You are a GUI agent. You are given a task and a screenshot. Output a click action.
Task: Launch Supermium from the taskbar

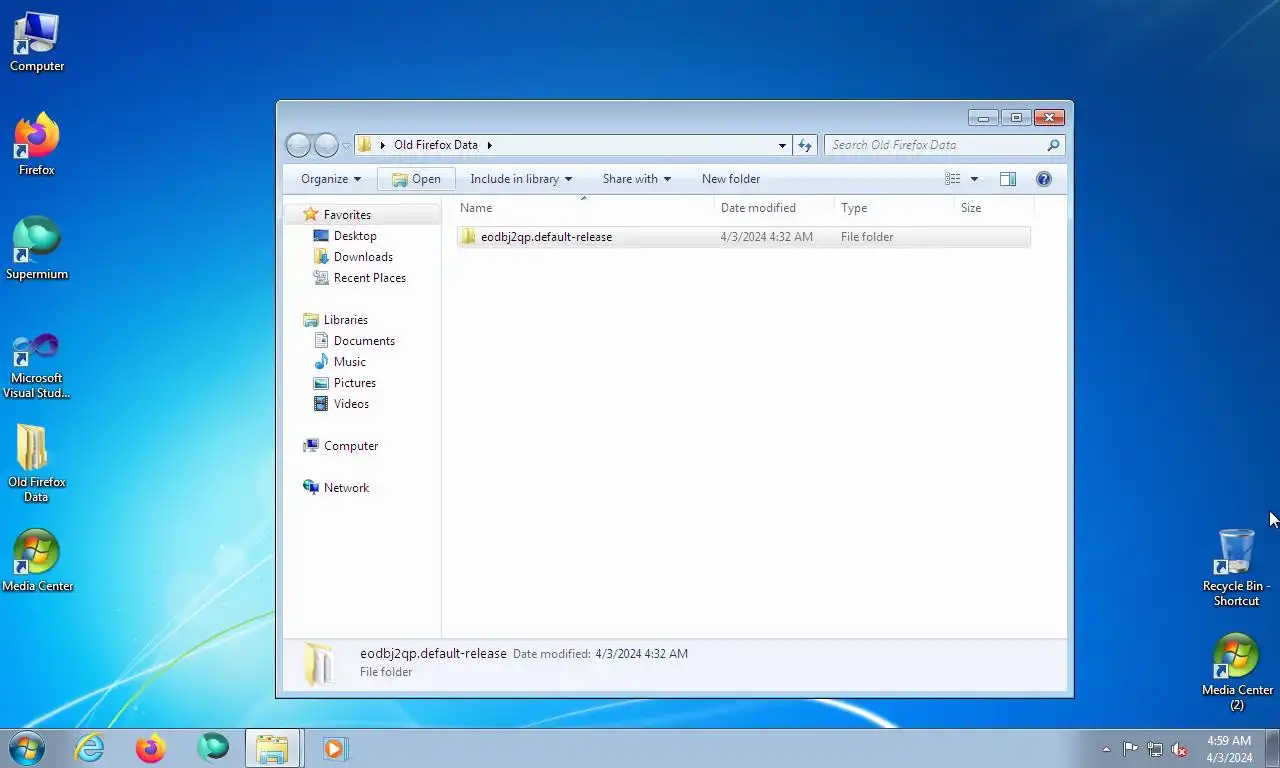[212, 748]
